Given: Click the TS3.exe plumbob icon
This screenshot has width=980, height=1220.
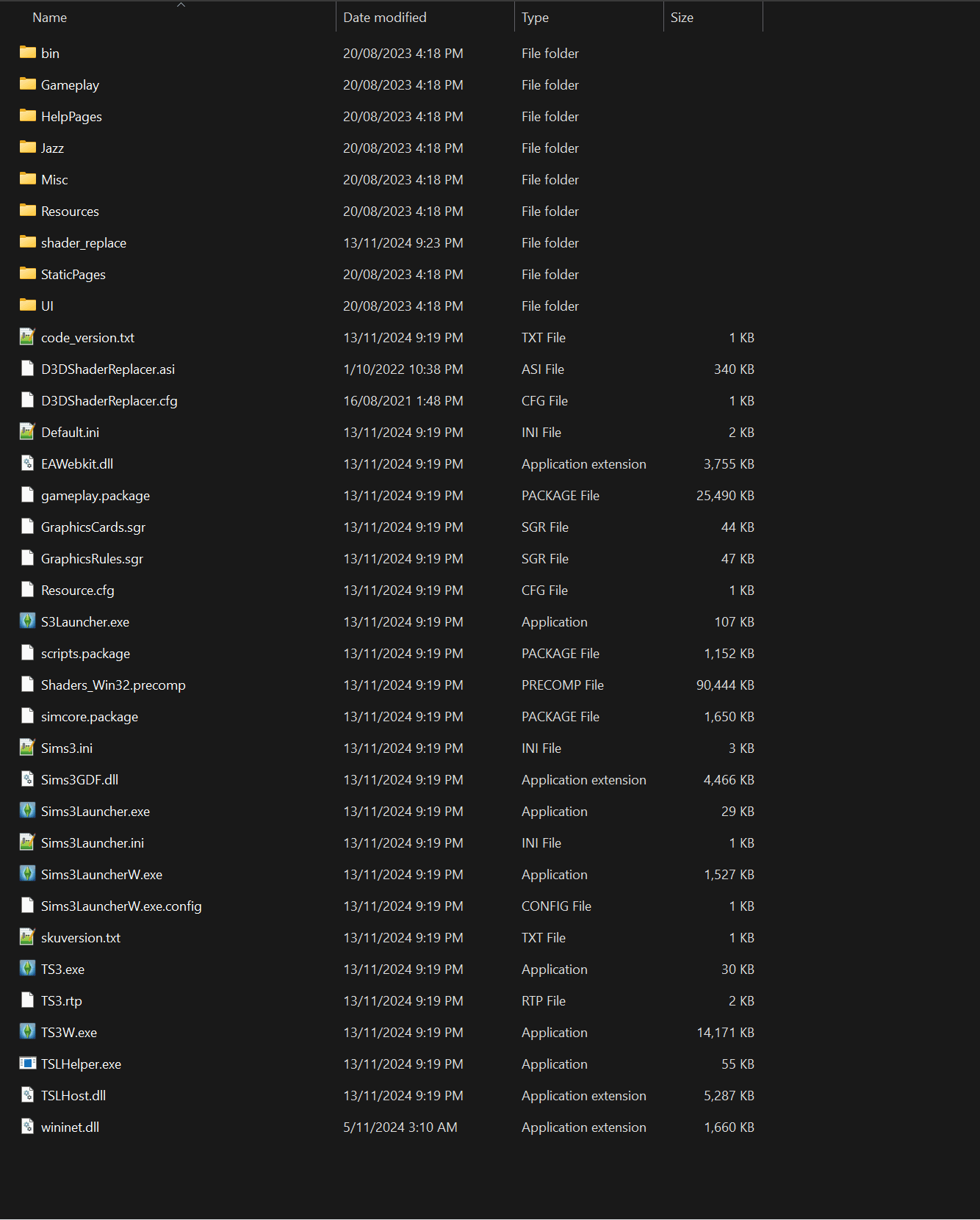Looking at the screenshot, I should pyautogui.click(x=28, y=969).
